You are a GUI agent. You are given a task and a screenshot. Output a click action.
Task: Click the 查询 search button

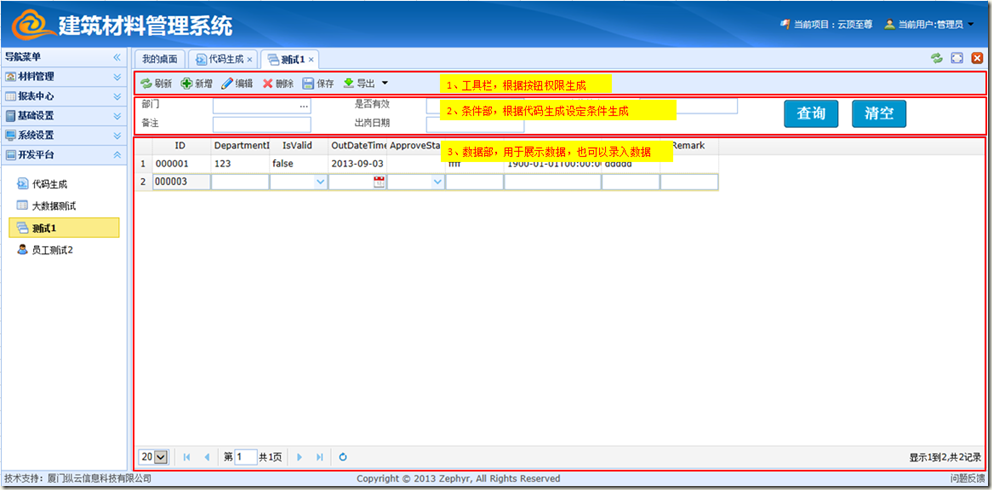pos(811,114)
